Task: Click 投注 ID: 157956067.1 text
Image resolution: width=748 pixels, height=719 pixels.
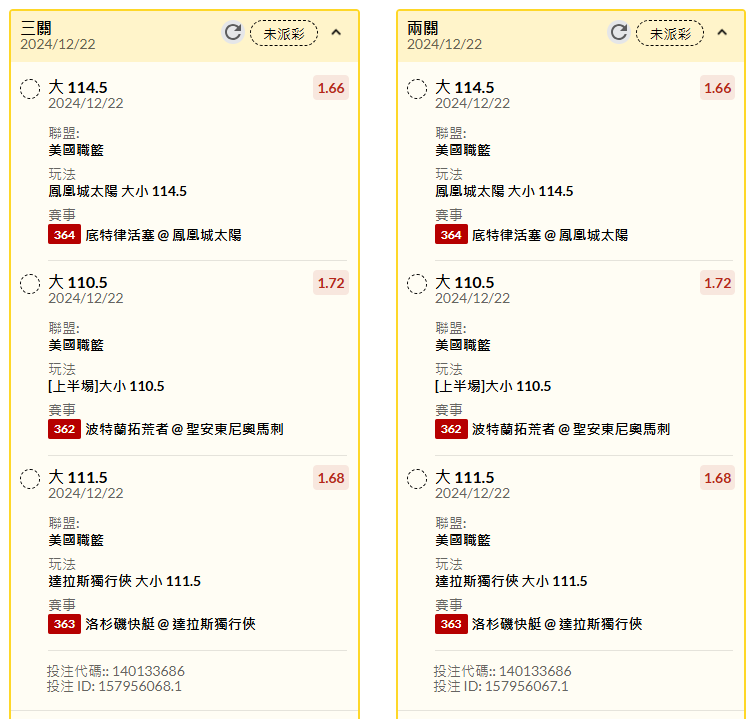Action: 501,686
